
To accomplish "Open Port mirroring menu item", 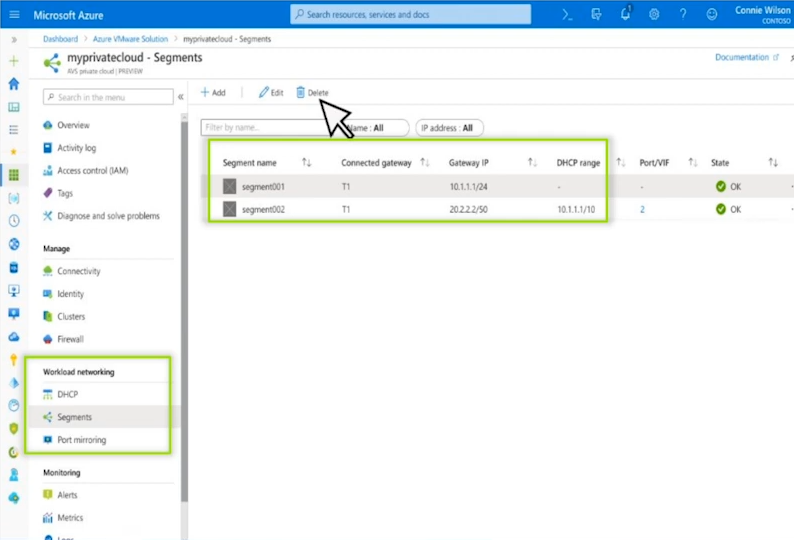I will 75,440.
